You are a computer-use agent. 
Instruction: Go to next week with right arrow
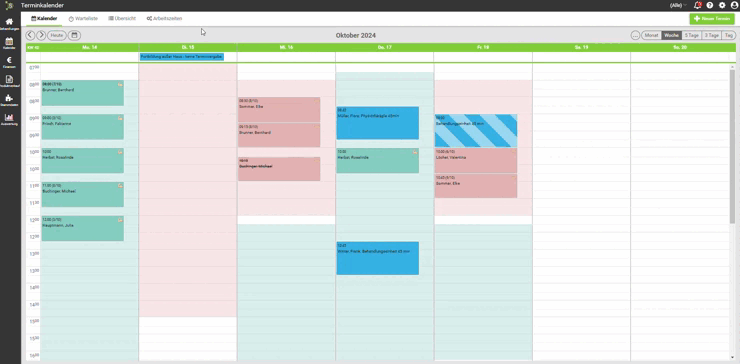41,35
